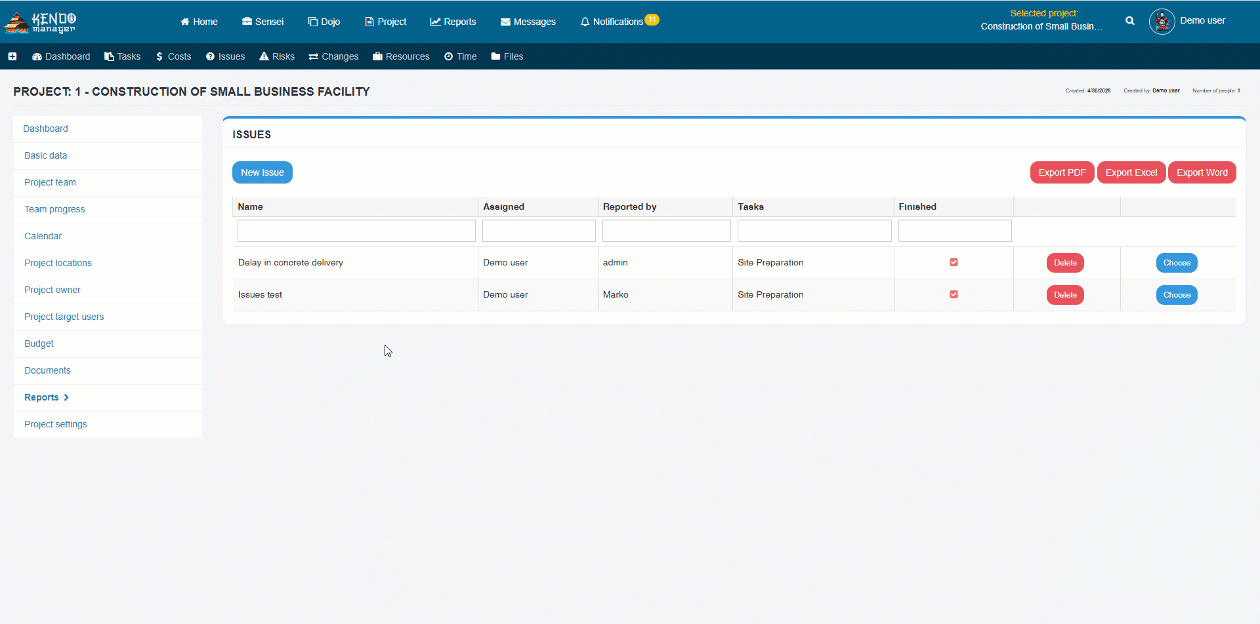Click the Files folder icon
This screenshot has width=1260, height=624.
click(x=496, y=57)
